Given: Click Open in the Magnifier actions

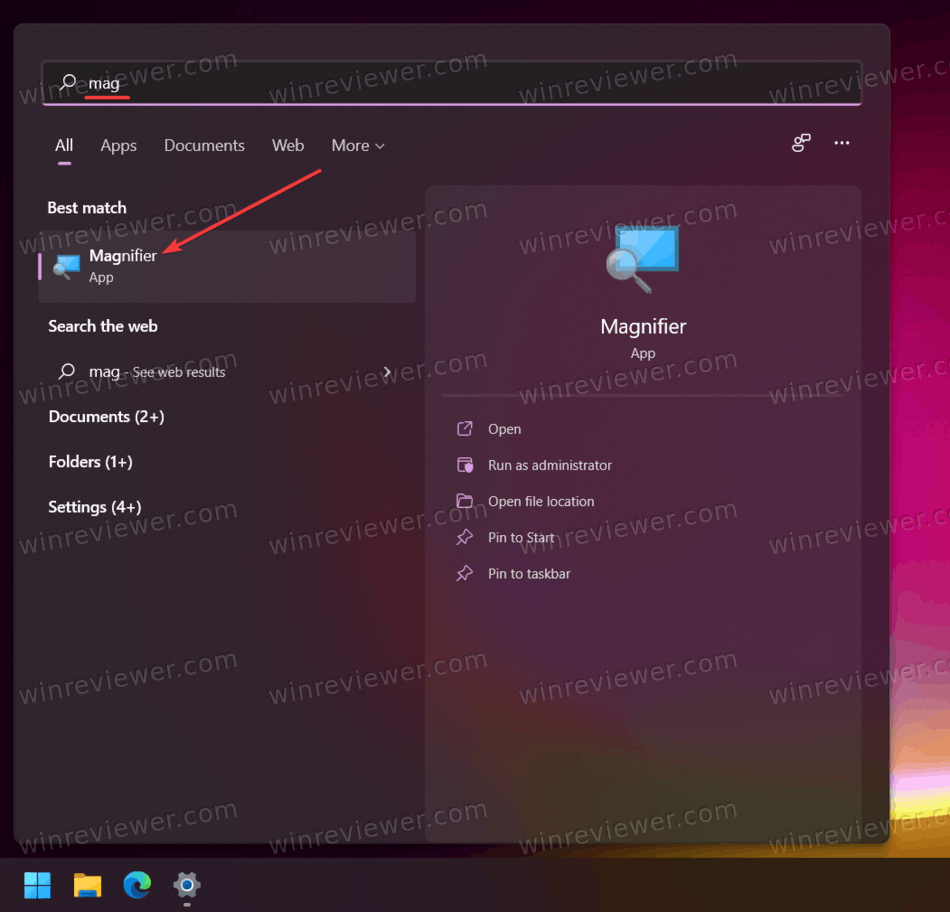Looking at the screenshot, I should [504, 429].
